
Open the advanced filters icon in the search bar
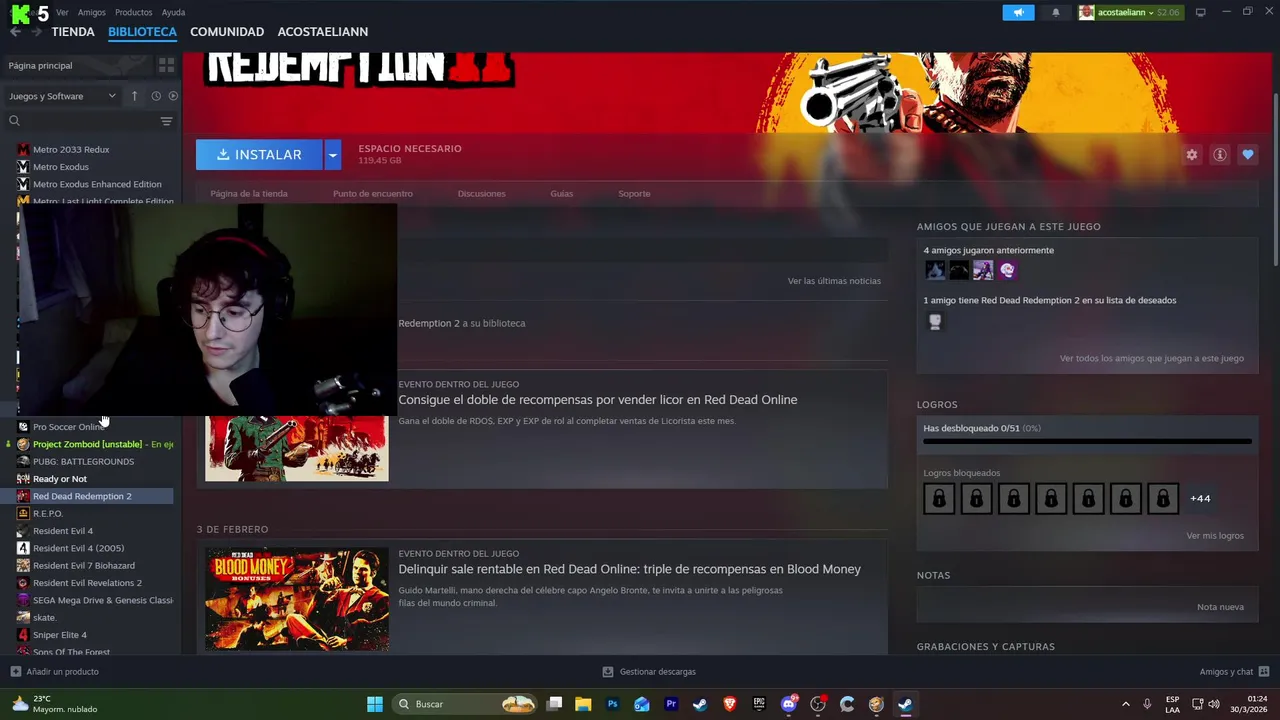coord(166,121)
